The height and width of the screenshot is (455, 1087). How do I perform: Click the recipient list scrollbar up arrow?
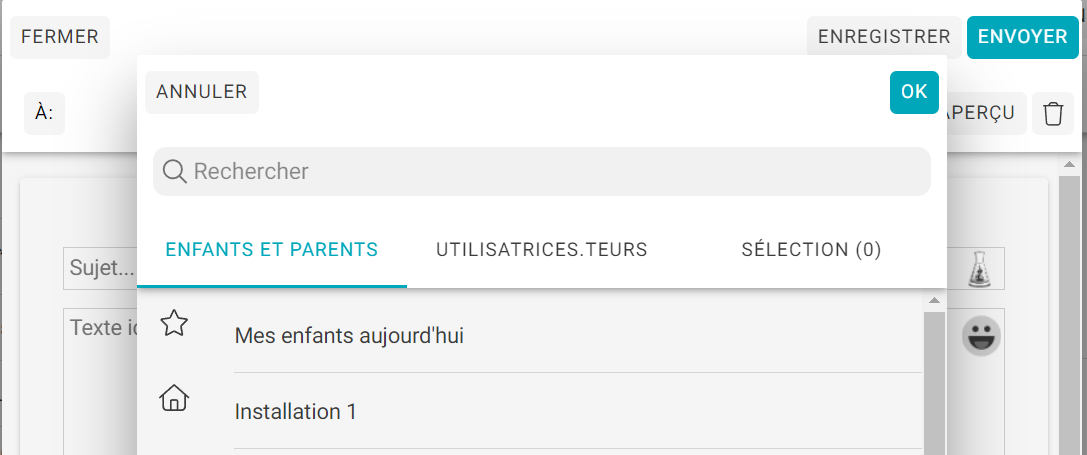(934, 300)
